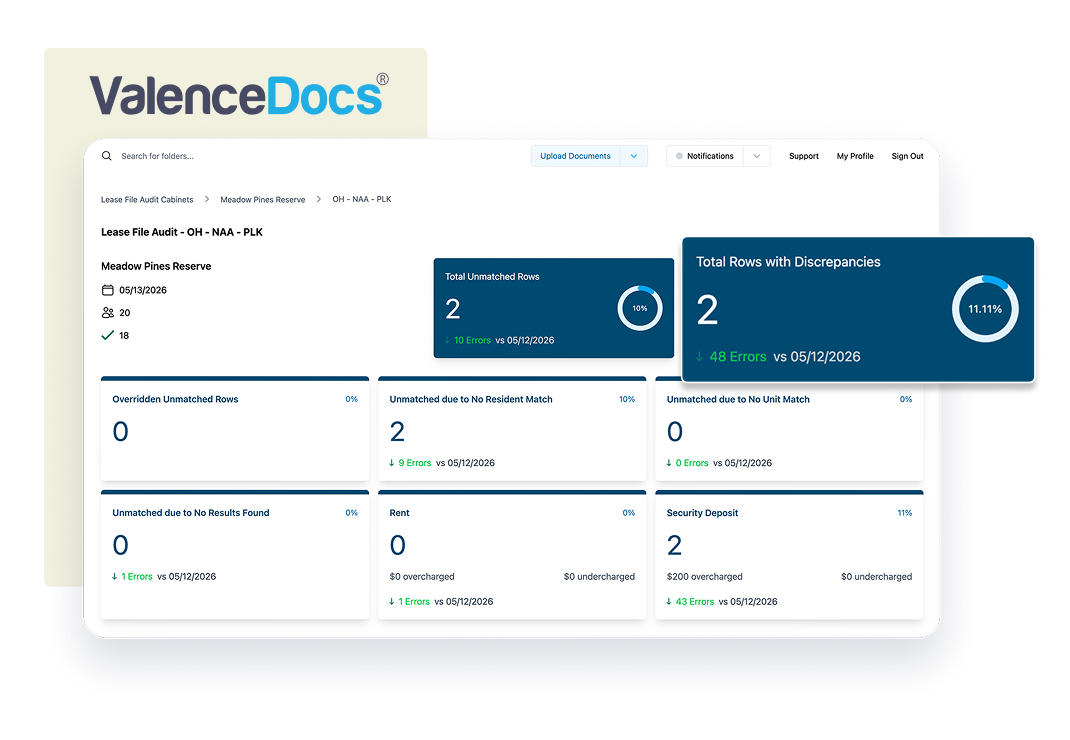Image resolution: width=1070 pixels, height=740 pixels.
Task: Click the ValenceDocs logo
Action: click(239, 94)
